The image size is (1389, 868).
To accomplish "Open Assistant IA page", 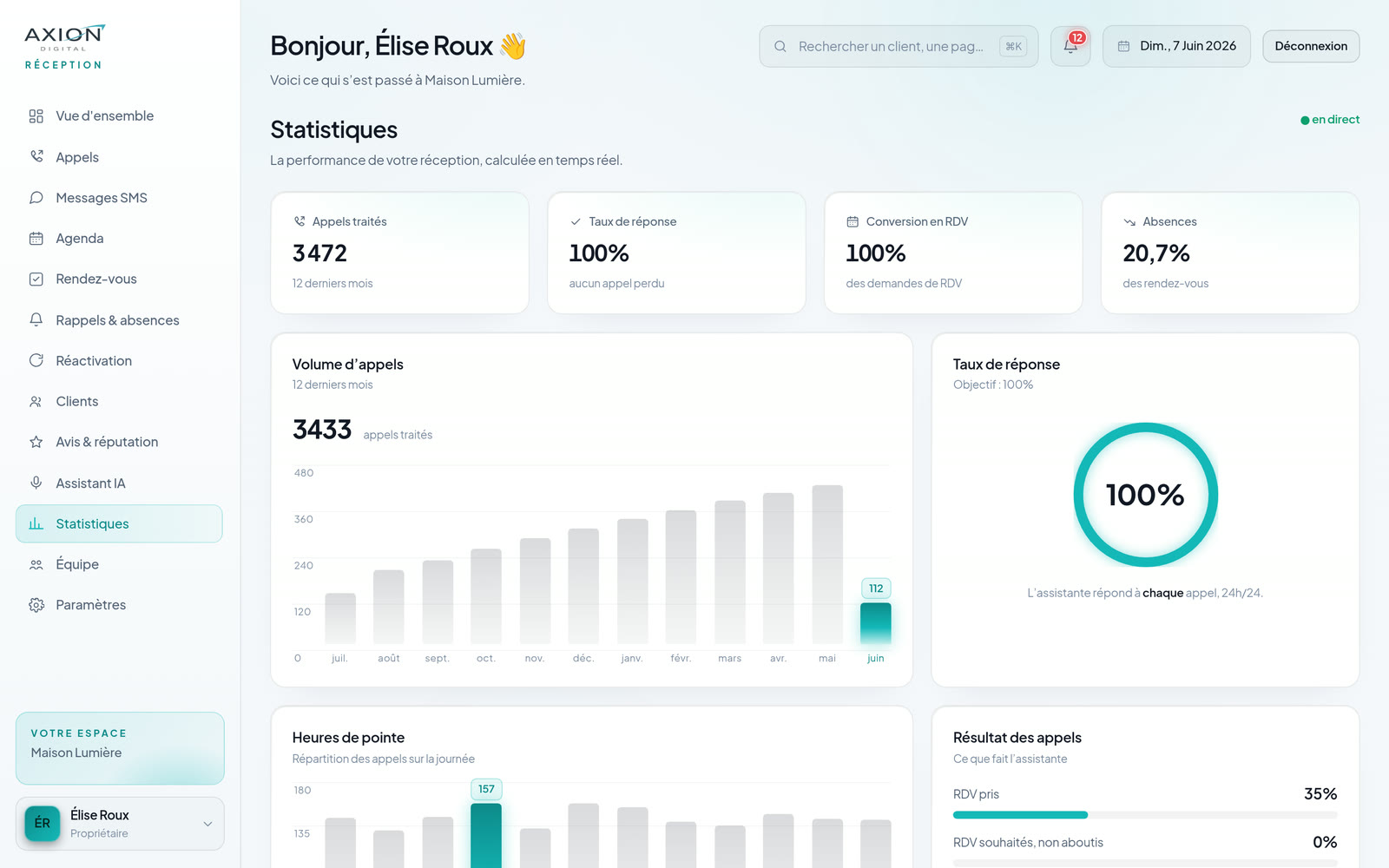I will pyautogui.click(x=119, y=483).
